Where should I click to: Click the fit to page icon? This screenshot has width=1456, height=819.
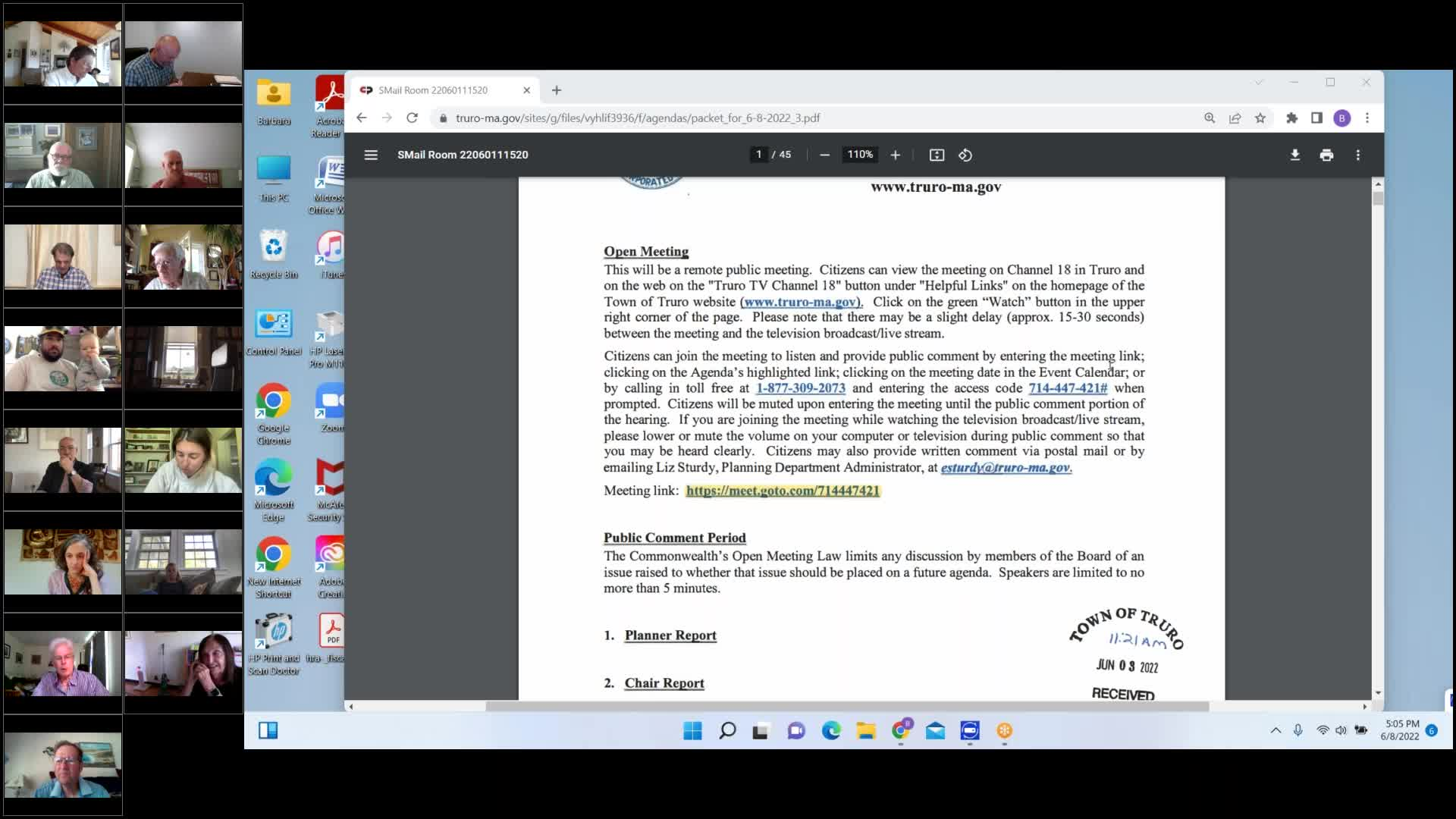pos(937,155)
